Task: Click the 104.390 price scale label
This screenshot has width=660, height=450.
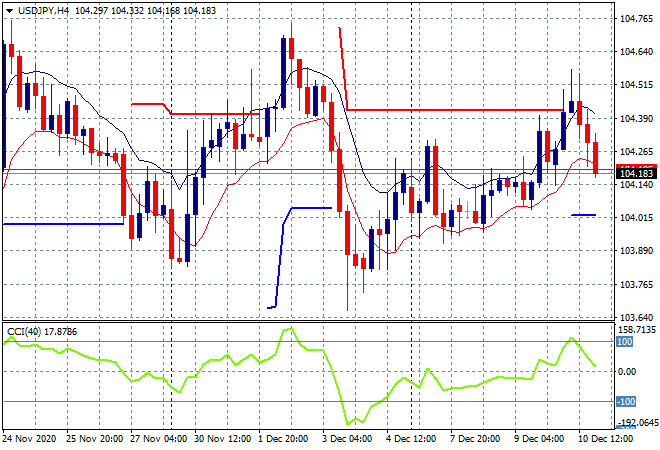Action: 636,119
